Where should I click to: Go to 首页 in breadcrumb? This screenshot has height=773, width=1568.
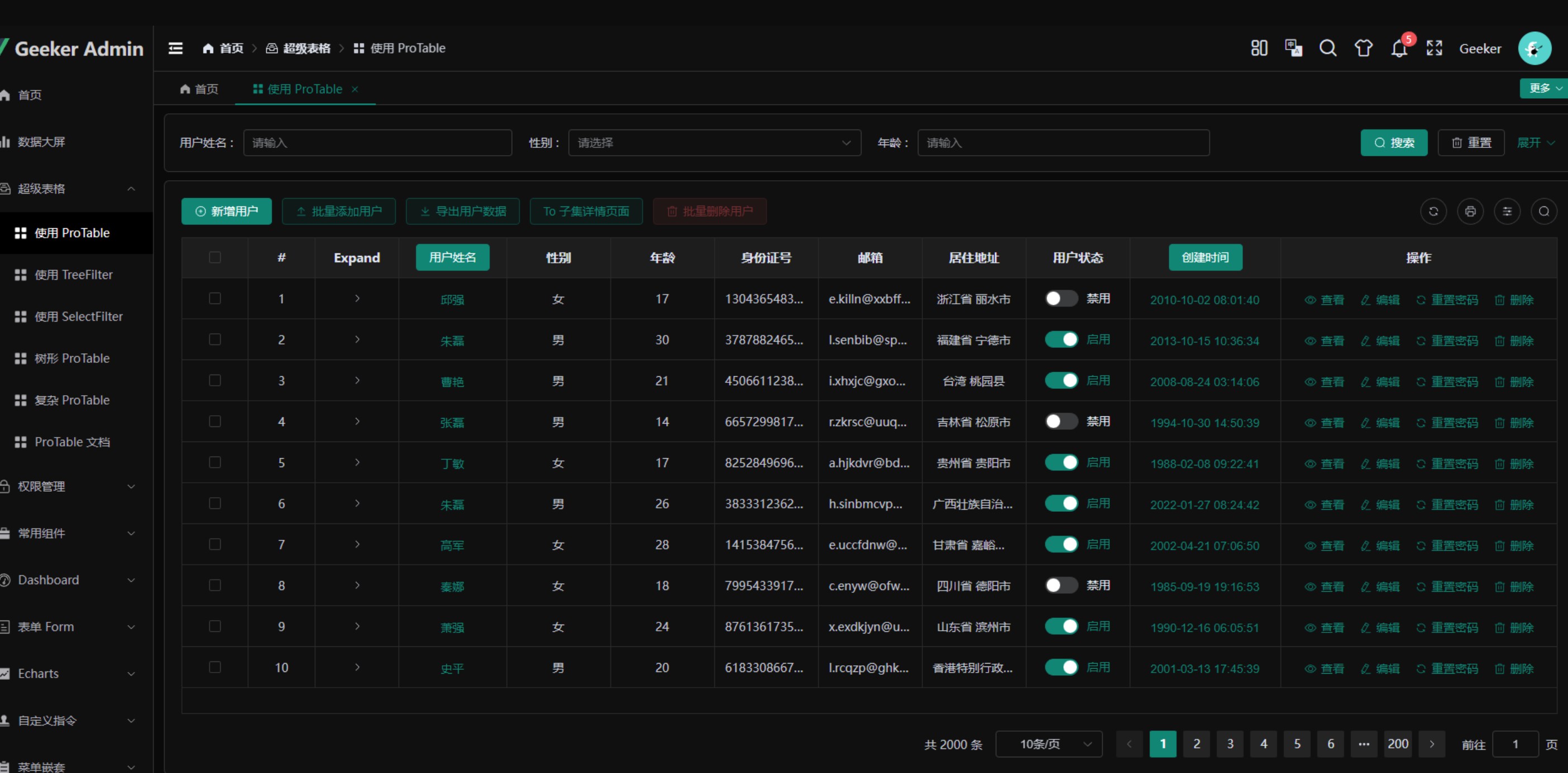(223, 48)
